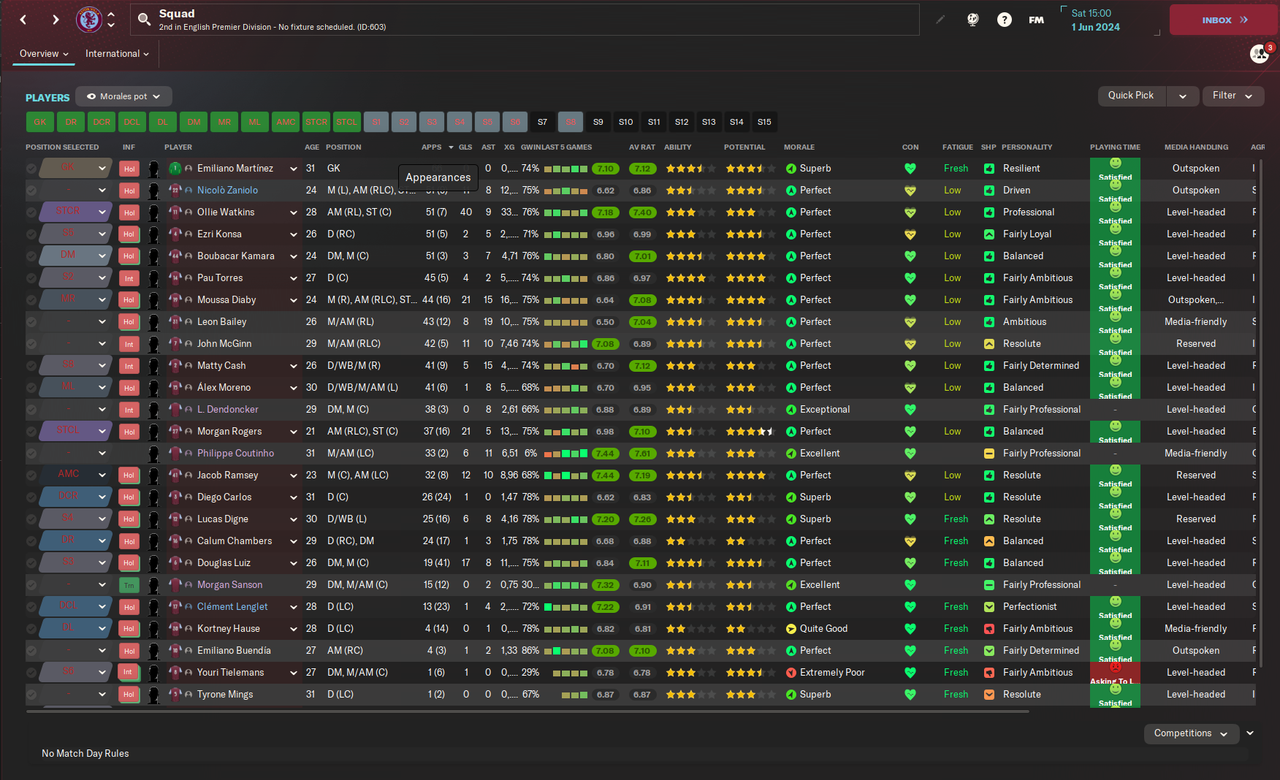The image size is (1280, 780).
Task: Click Emiliano Martínez's ability star rating
Action: tap(691, 168)
